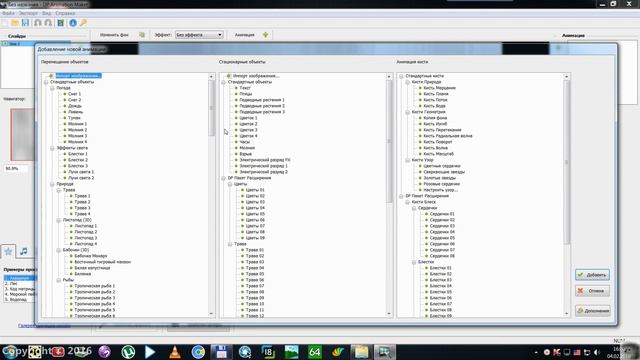640x360 pixels.
Task: Select Снег 1 in the left tree
Action: 75,94
